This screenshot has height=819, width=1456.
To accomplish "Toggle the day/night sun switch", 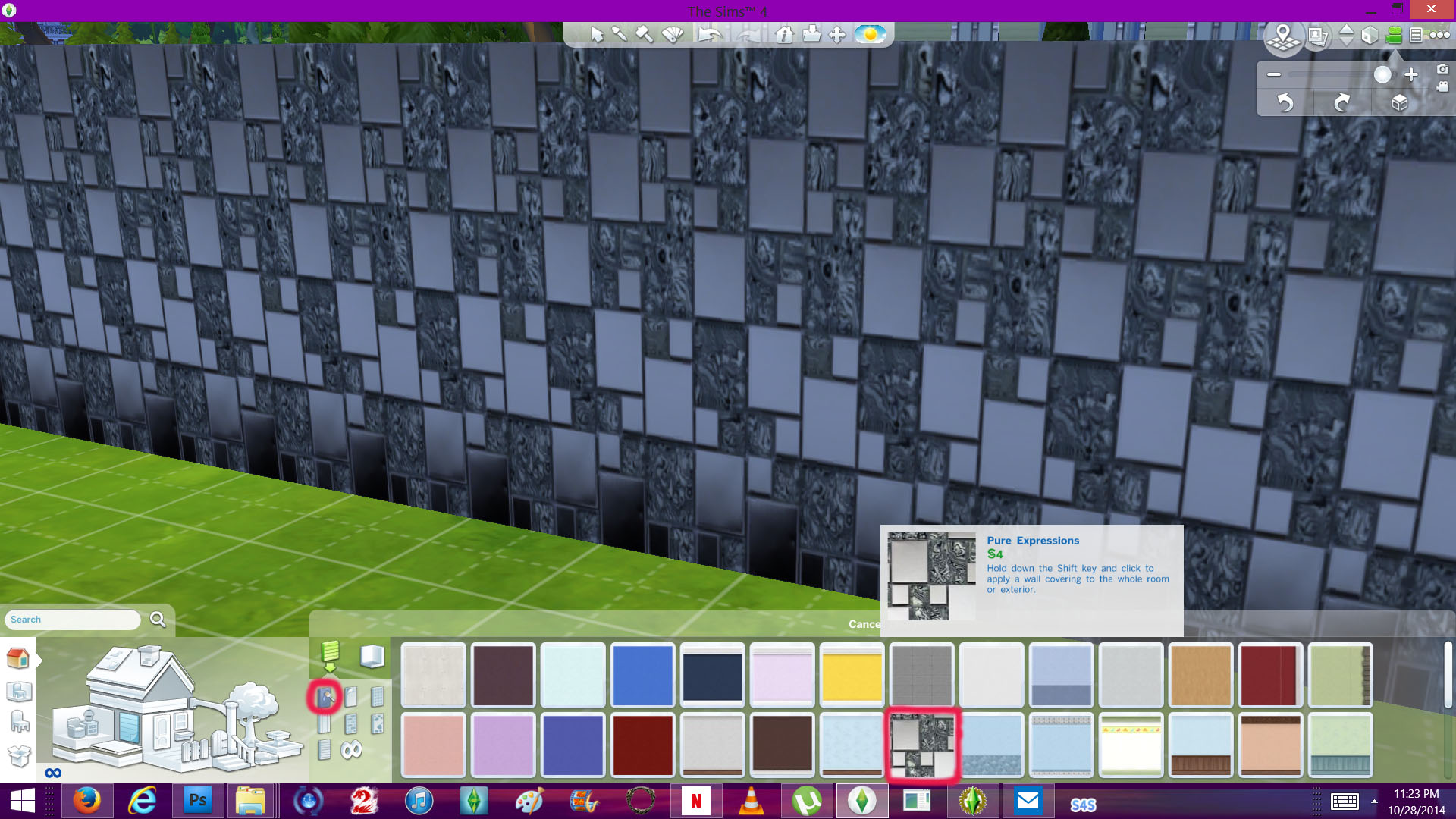I will coord(870,34).
